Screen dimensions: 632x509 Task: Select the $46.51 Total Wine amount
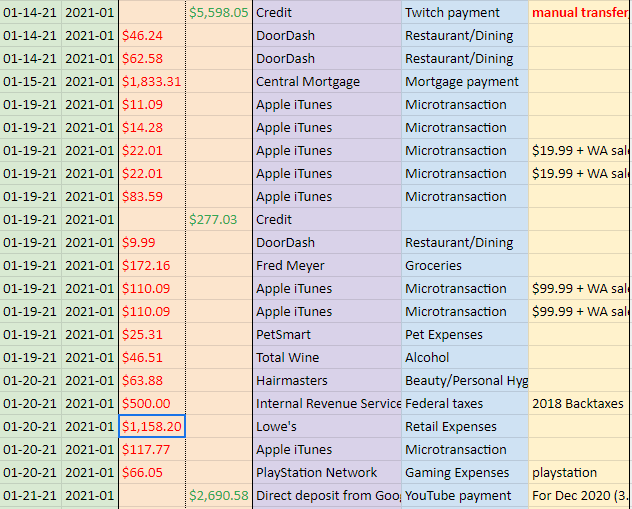(x=152, y=357)
